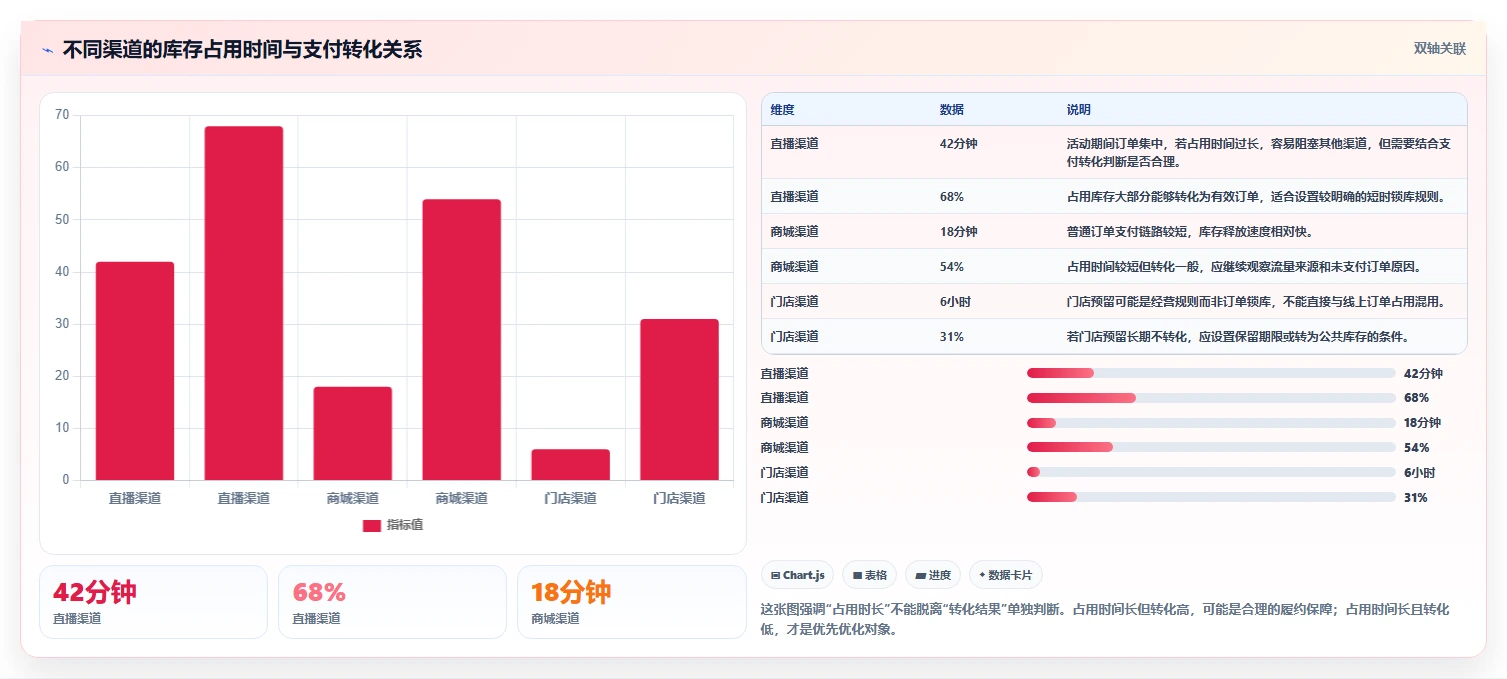Click the shortest chart bar at 6

(570, 465)
